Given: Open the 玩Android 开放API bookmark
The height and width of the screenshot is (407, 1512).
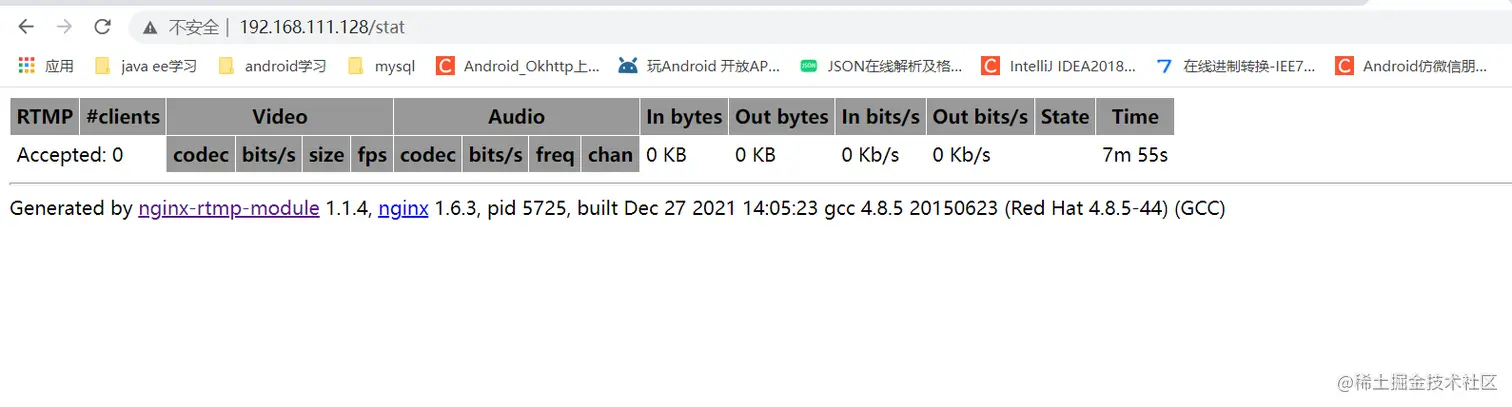Looking at the screenshot, I should (x=700, y=66).
